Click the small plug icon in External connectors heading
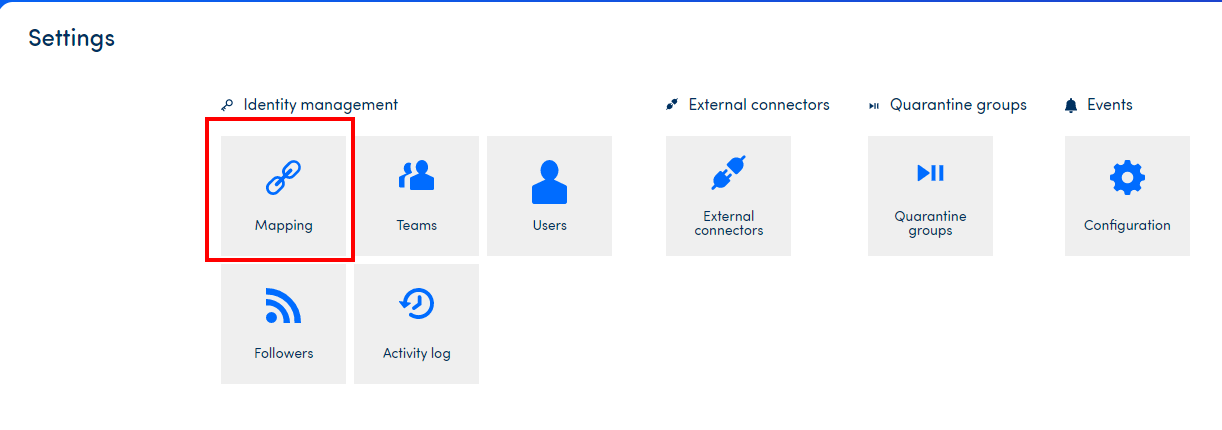 click(x=672, y=105)
